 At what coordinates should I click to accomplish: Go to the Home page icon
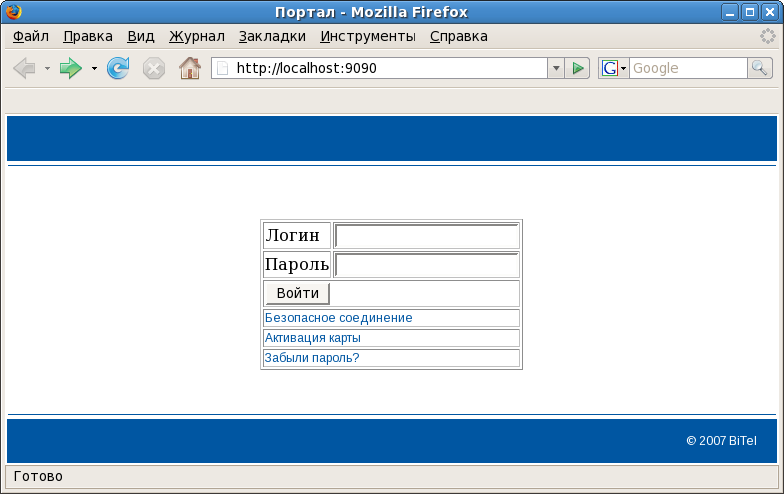point(189,68)
